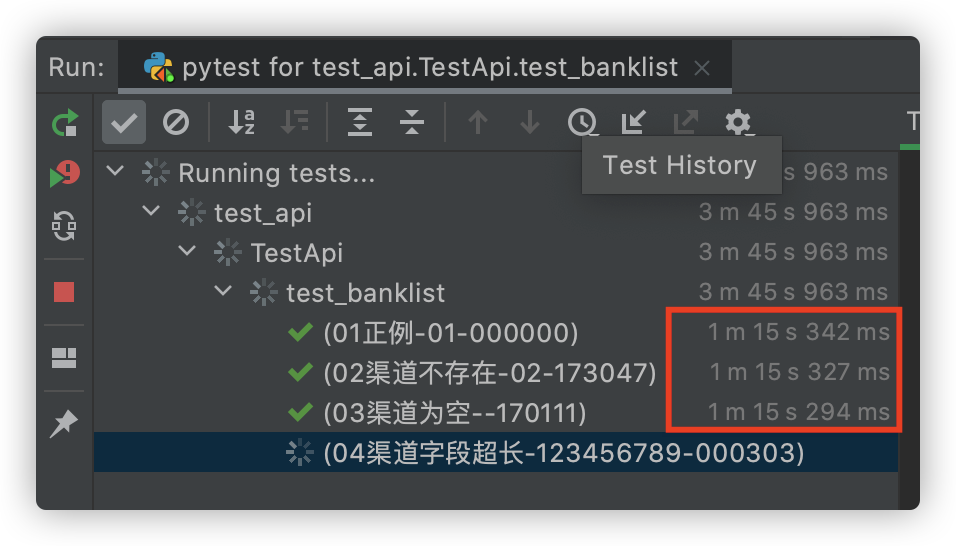Click Expand All toolbar button

tap(360, 122)
